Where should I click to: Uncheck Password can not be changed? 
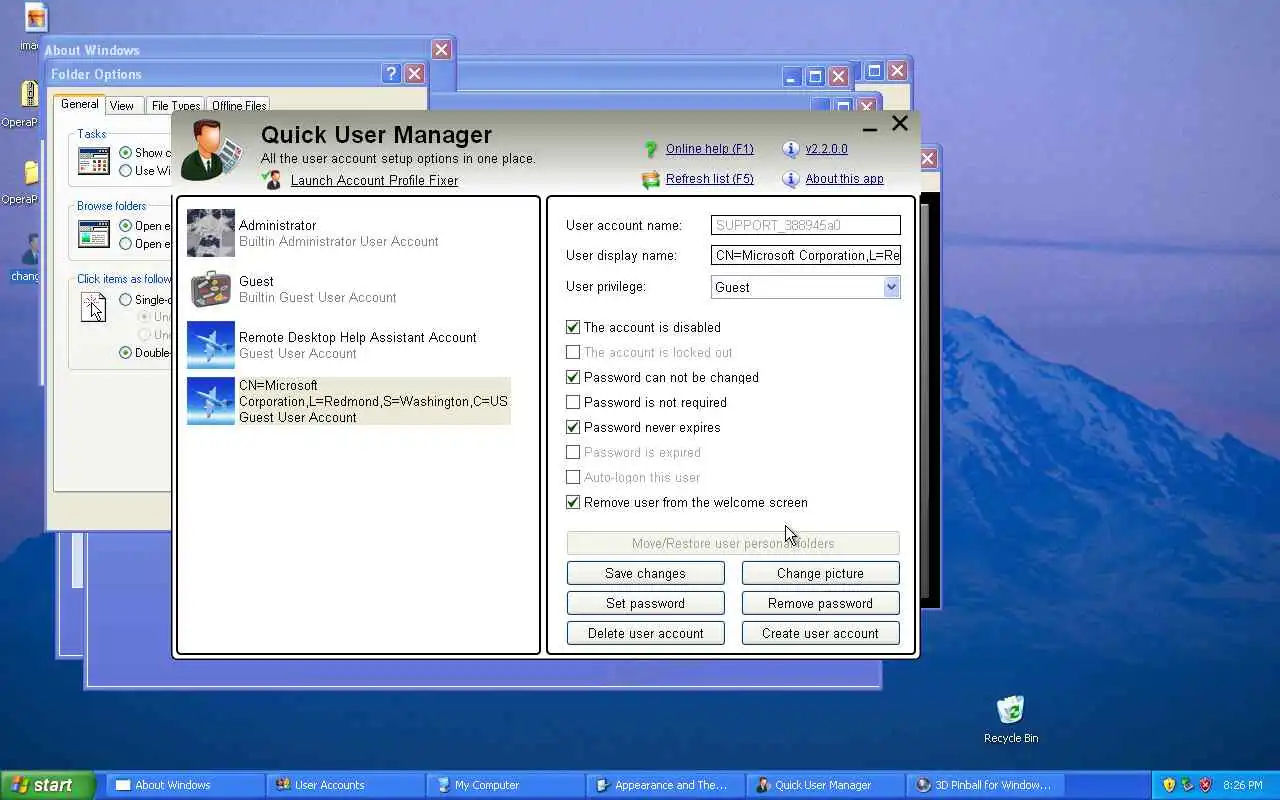pyautogui.click(x=573, y=377)
